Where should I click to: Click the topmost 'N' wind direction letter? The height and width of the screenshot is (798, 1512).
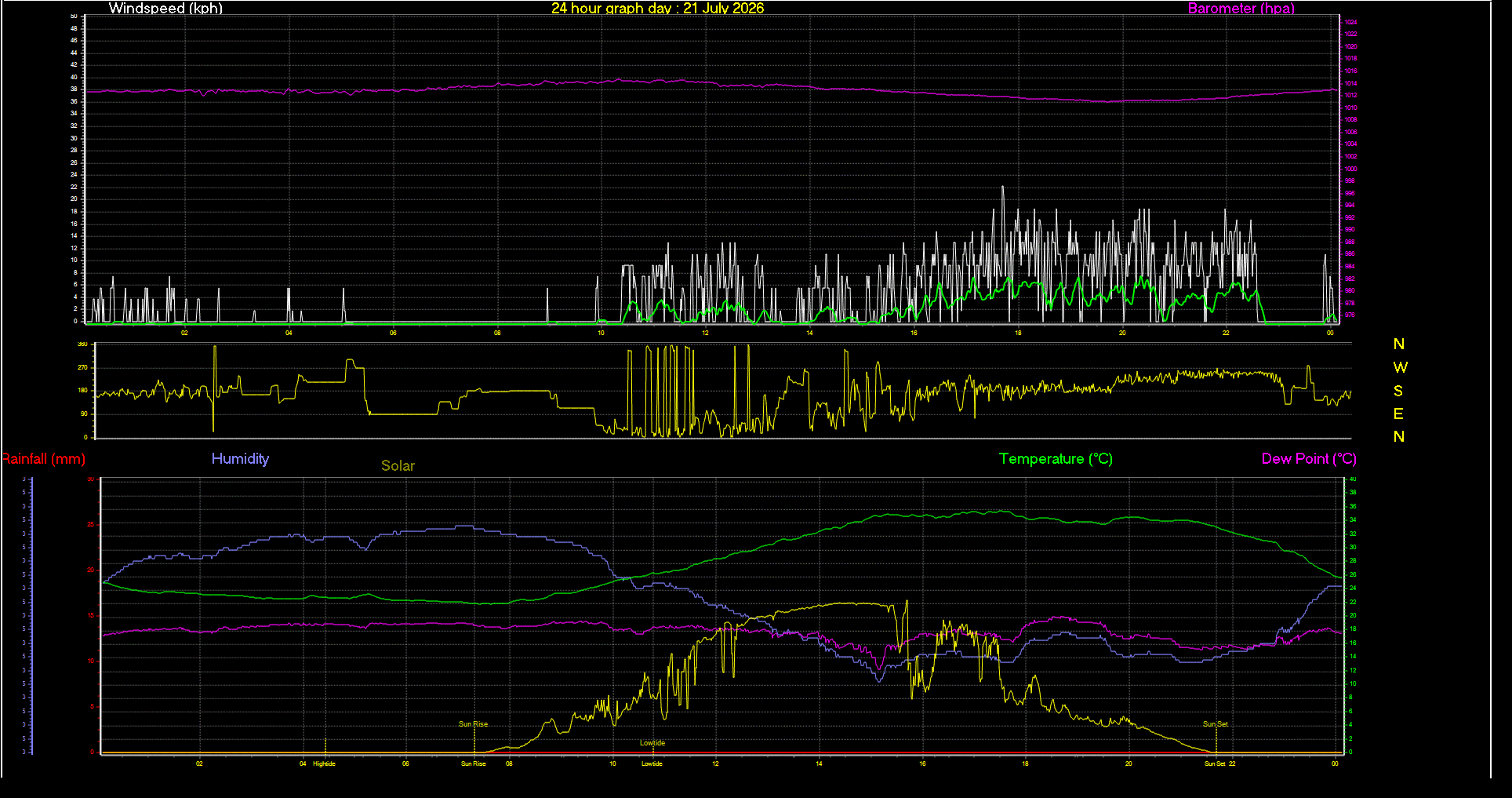(1399, 344)
